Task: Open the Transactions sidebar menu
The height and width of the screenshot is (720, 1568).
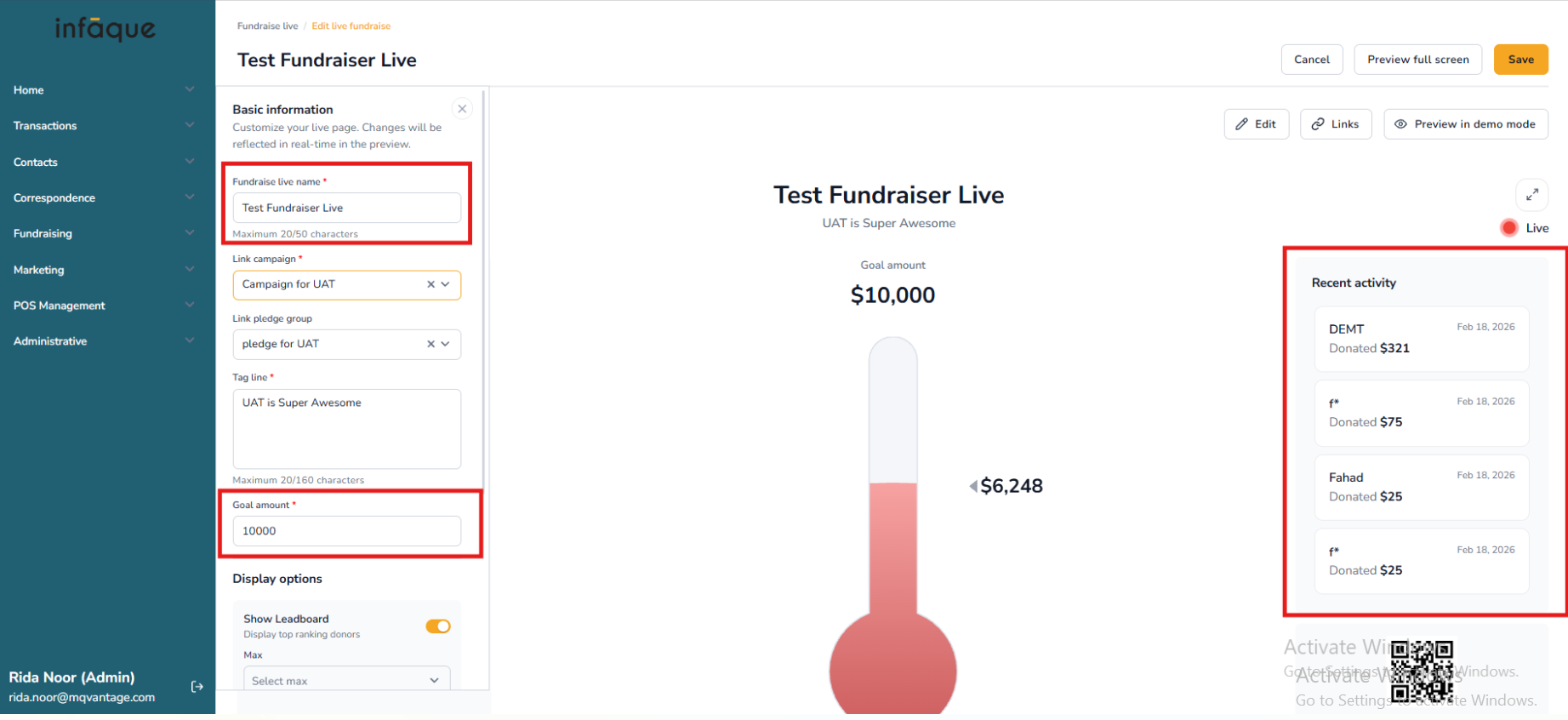Action: point(104,126)
